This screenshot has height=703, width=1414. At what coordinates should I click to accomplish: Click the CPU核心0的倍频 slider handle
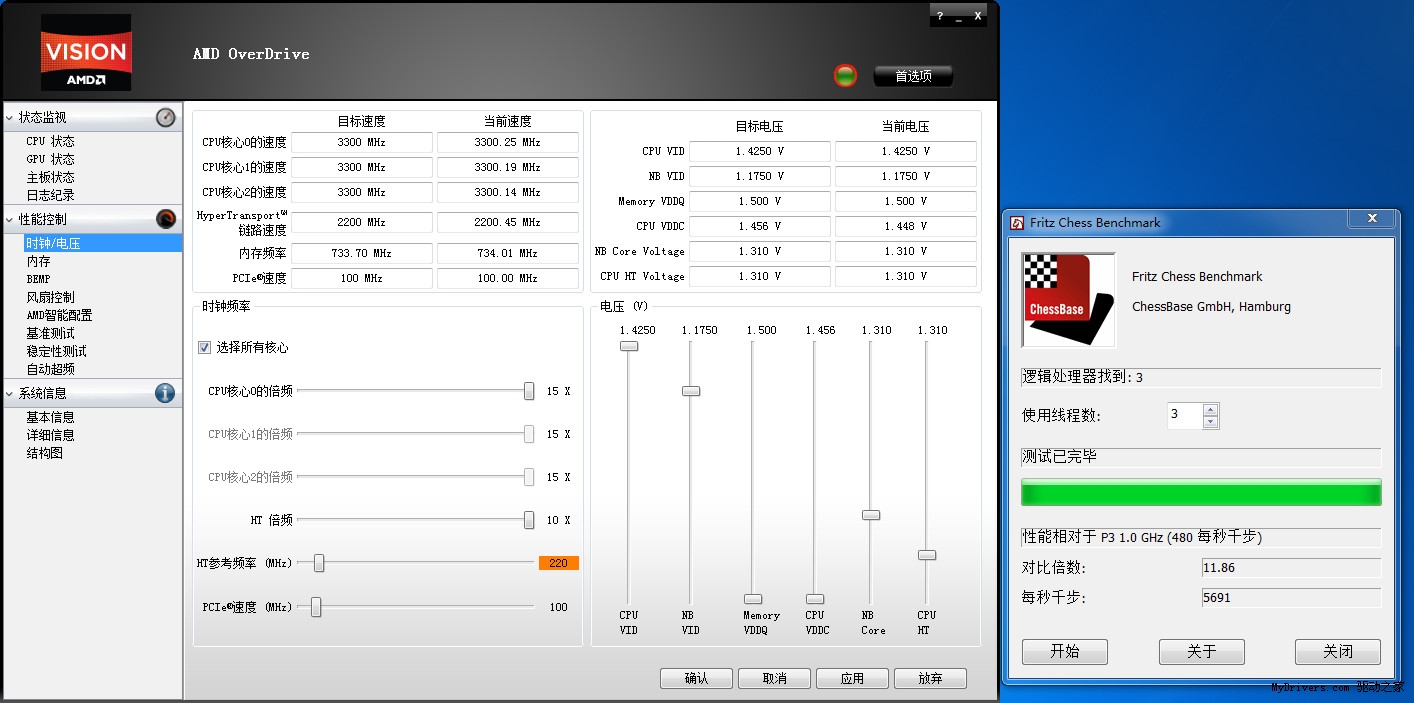pyautogui.click(x=529, y=391)
